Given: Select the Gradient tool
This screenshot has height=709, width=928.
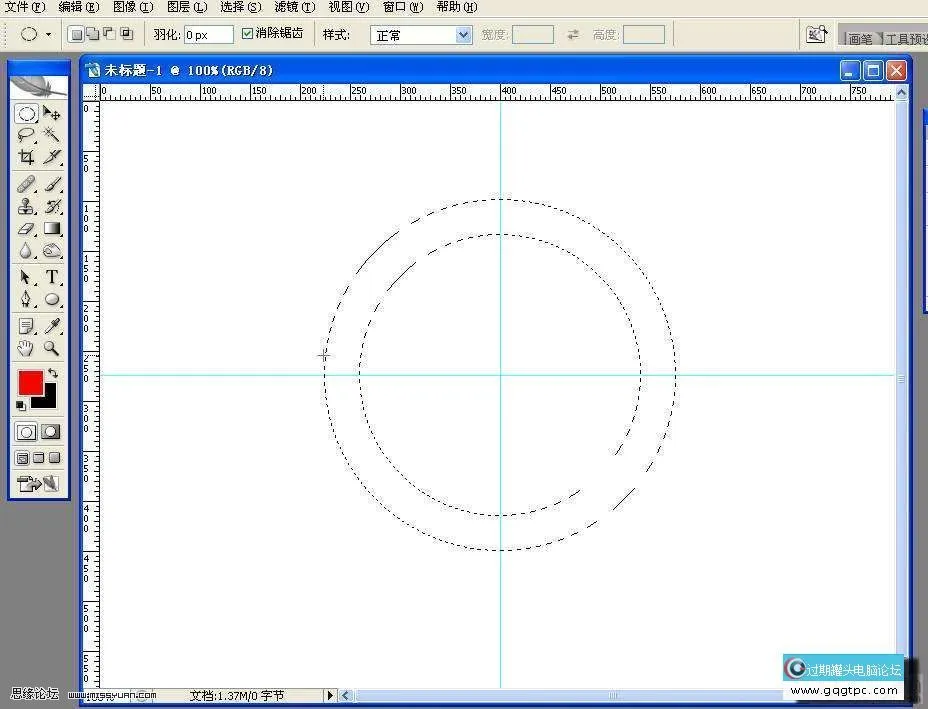Looking at the screenshot, I should click(52, 229).
